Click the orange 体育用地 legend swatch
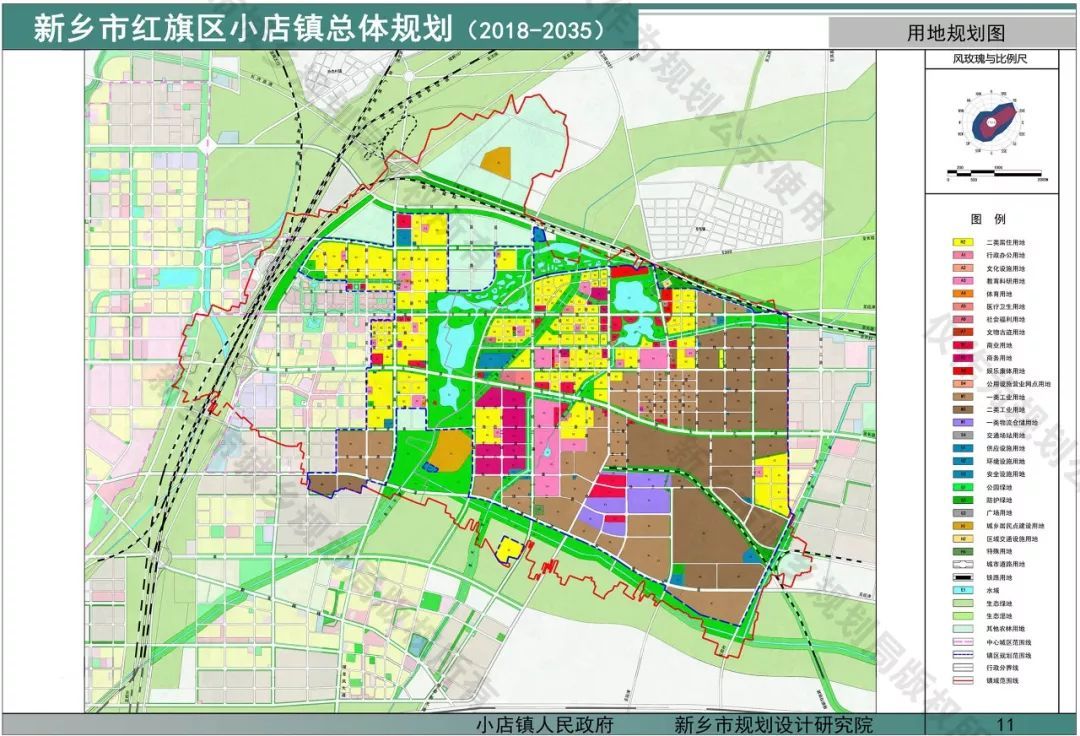Viewport: 1080px width, 736px height. tap(963, 294)
